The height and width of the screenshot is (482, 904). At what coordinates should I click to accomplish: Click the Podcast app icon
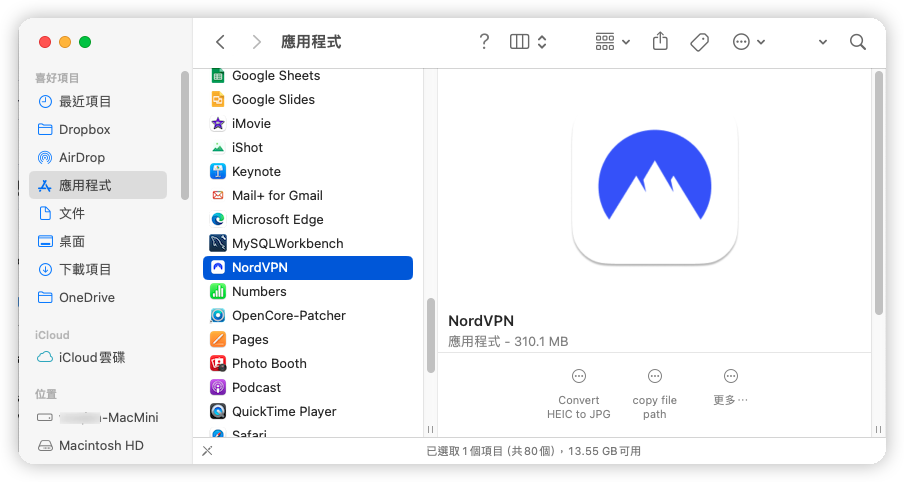(x=218, y=387)
